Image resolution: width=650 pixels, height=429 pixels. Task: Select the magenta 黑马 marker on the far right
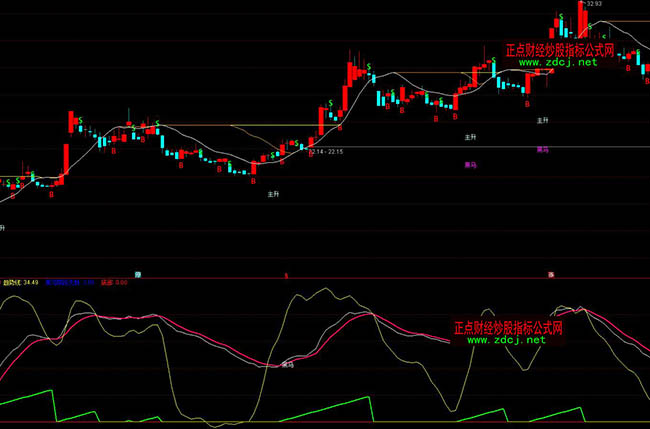click(543, 150)
